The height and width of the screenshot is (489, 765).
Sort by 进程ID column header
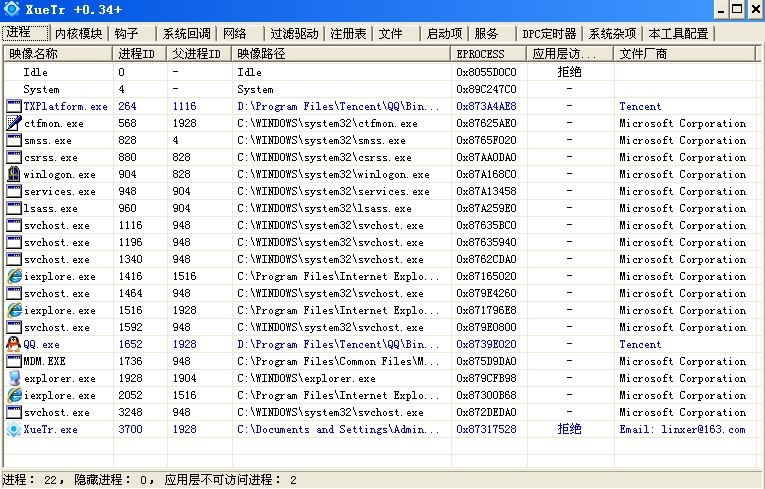[140, 54]
